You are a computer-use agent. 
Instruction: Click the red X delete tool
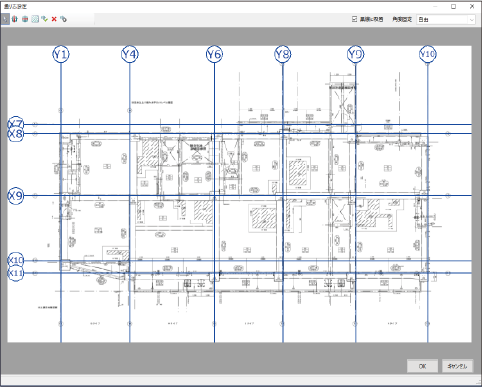tap(54, 19)
